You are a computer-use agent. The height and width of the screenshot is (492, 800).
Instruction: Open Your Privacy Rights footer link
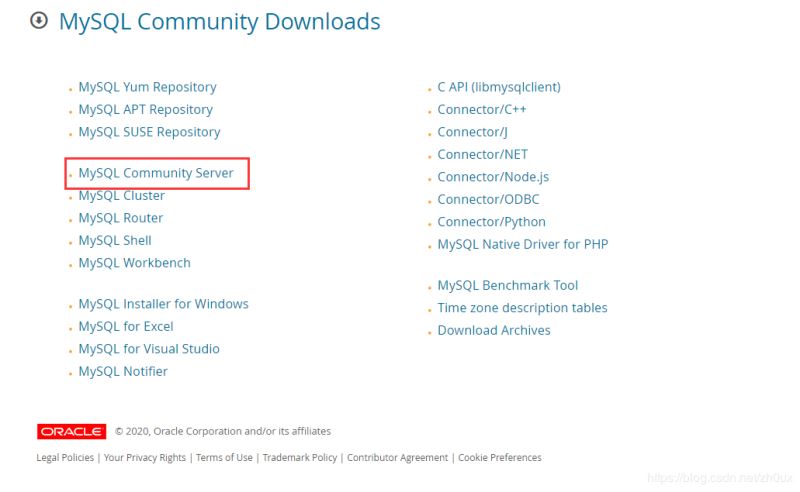[x=145, y=457]
